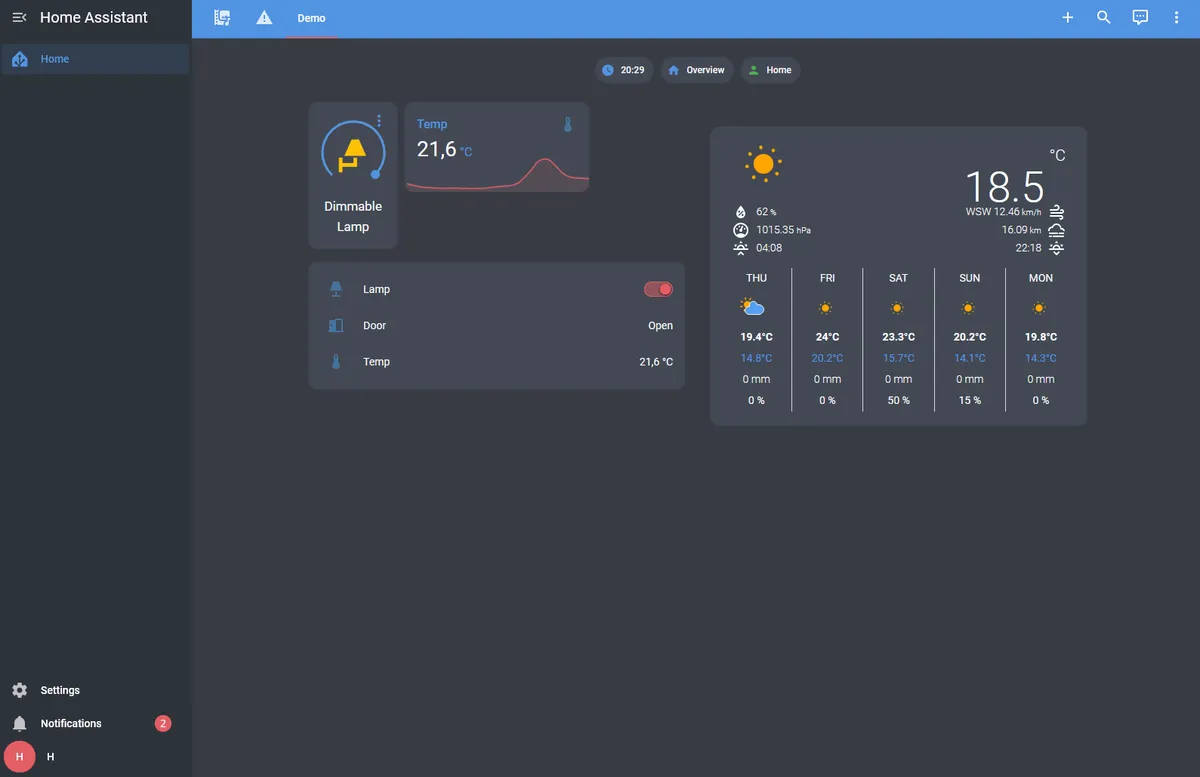Click the humidity droplet icon

pyautogui.click(x=741, y=212)
